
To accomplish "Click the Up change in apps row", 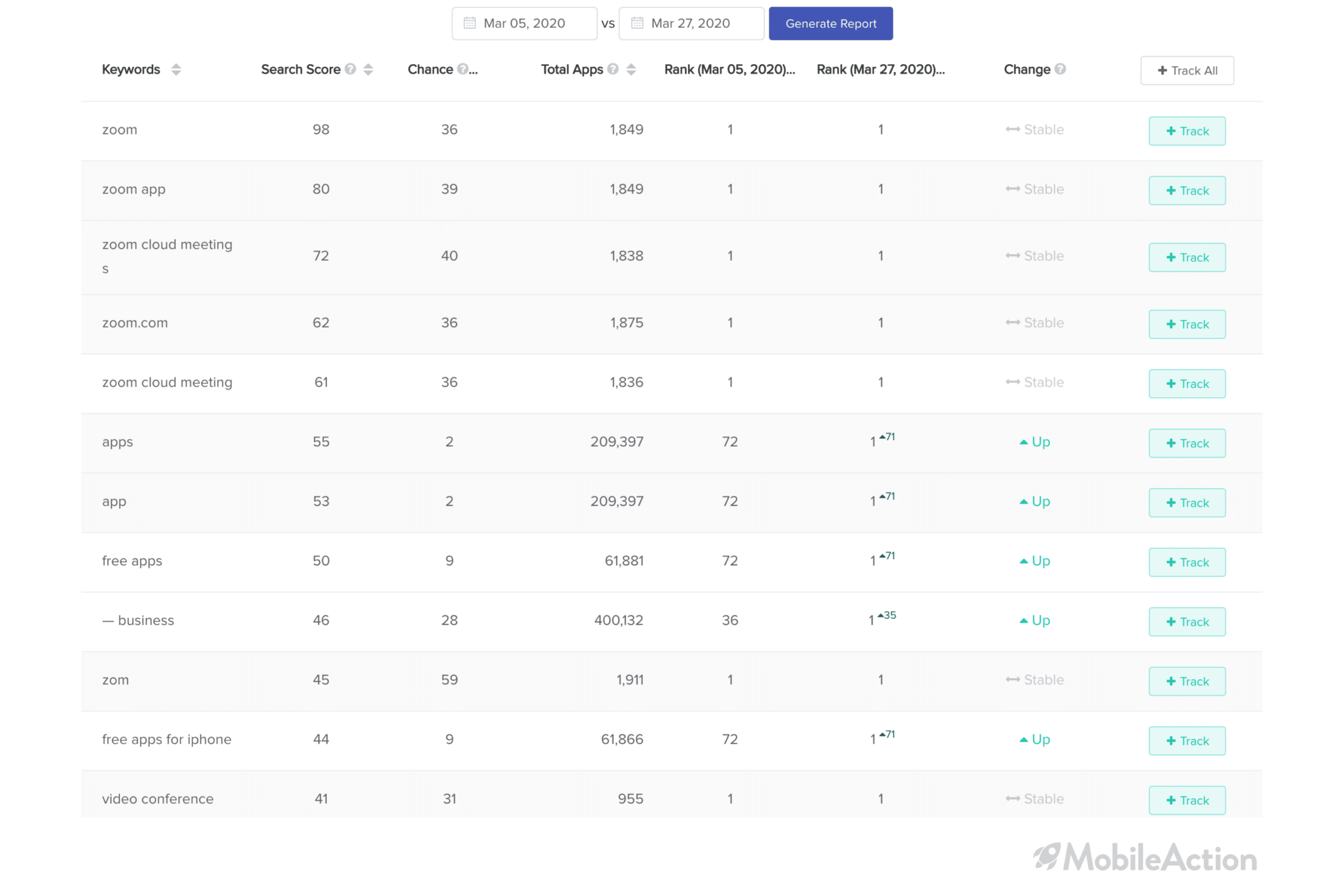I will pos(1034,442).
